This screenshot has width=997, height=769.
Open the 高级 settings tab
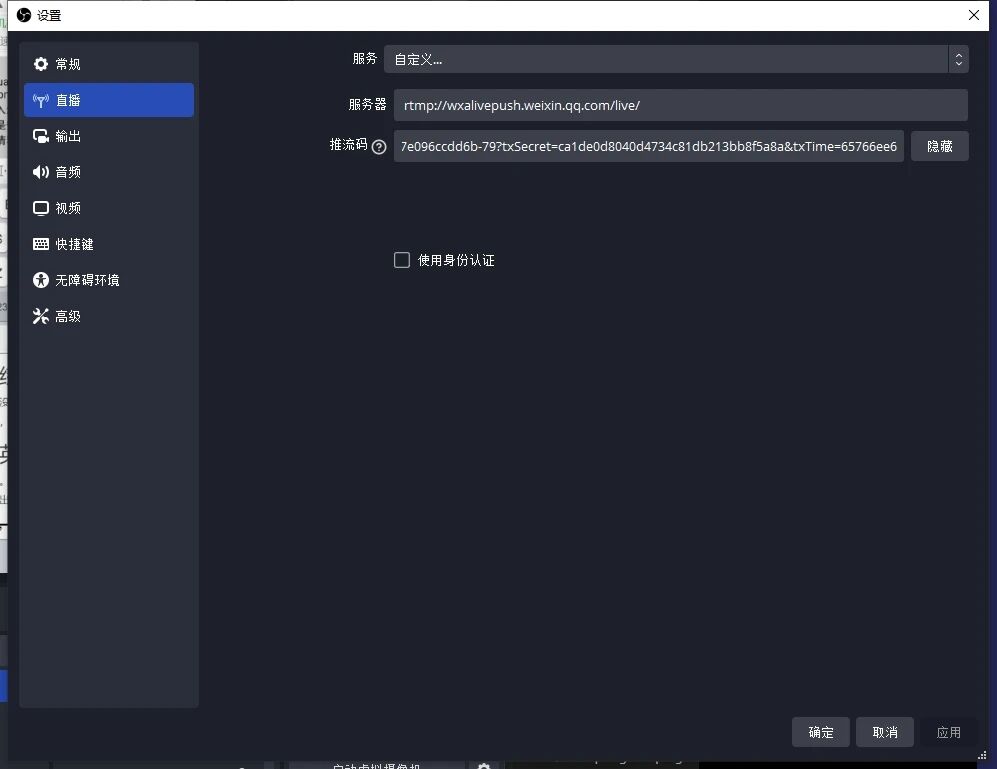pos(109,316)
